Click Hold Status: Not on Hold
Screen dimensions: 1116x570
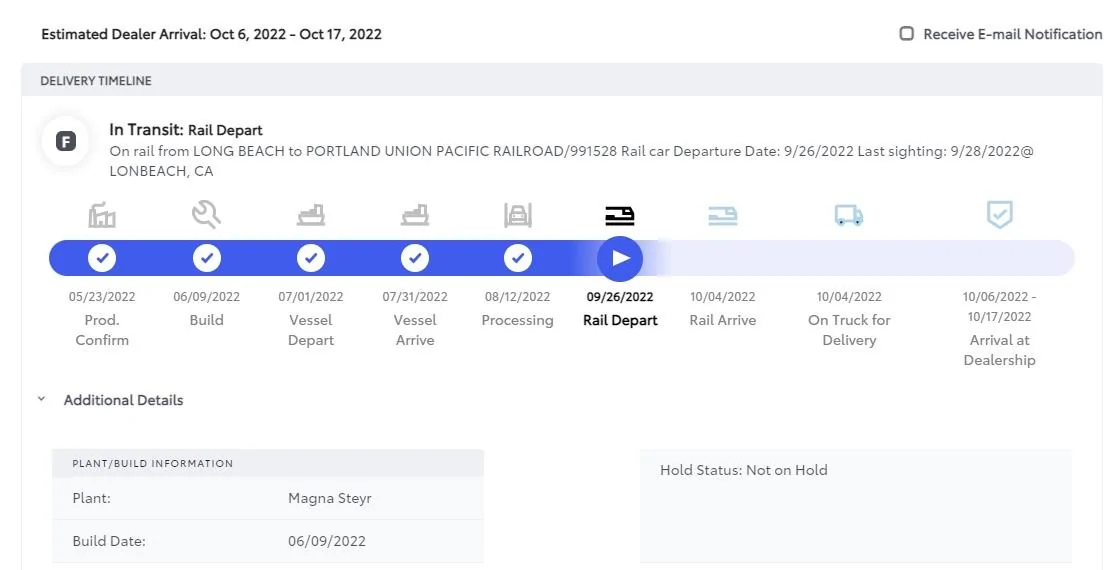pyautogui.click(x=744, y=470)
